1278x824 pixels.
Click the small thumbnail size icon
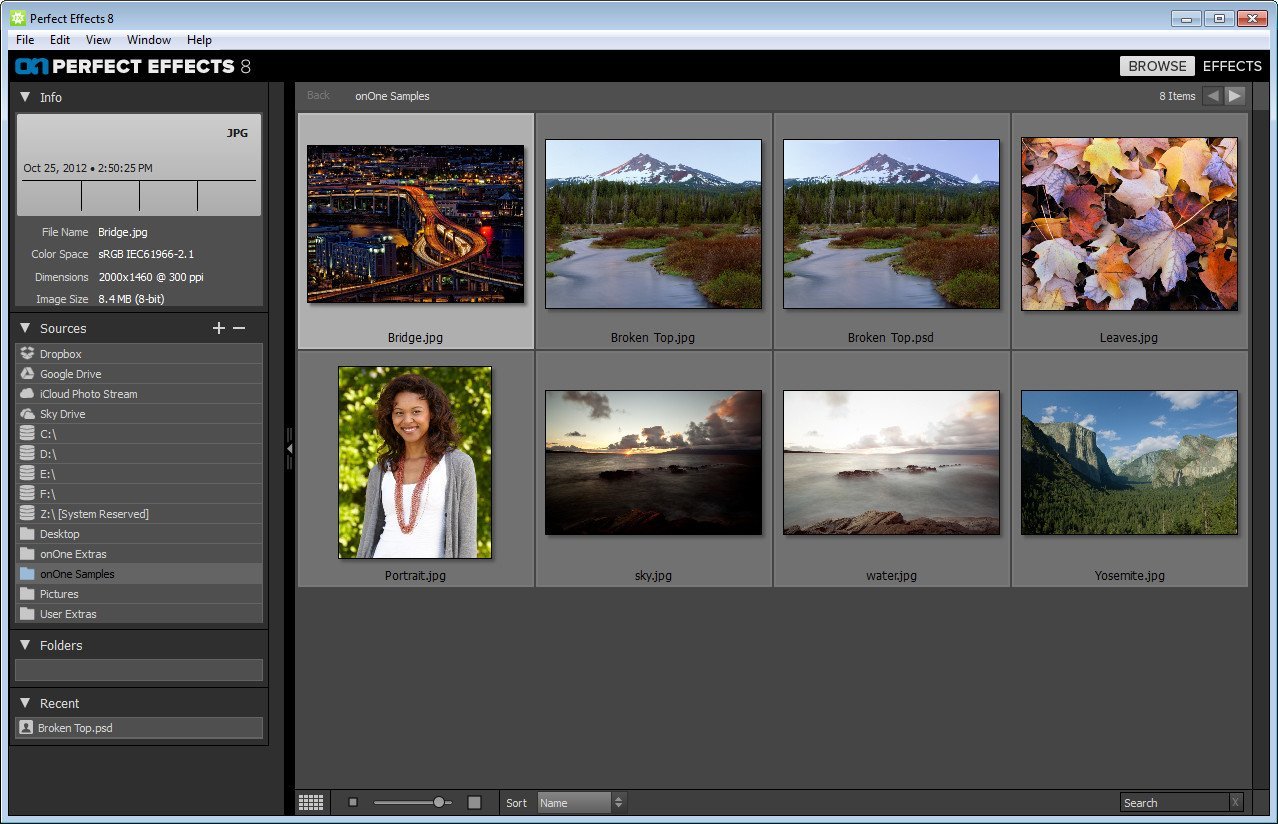[353, 802]
